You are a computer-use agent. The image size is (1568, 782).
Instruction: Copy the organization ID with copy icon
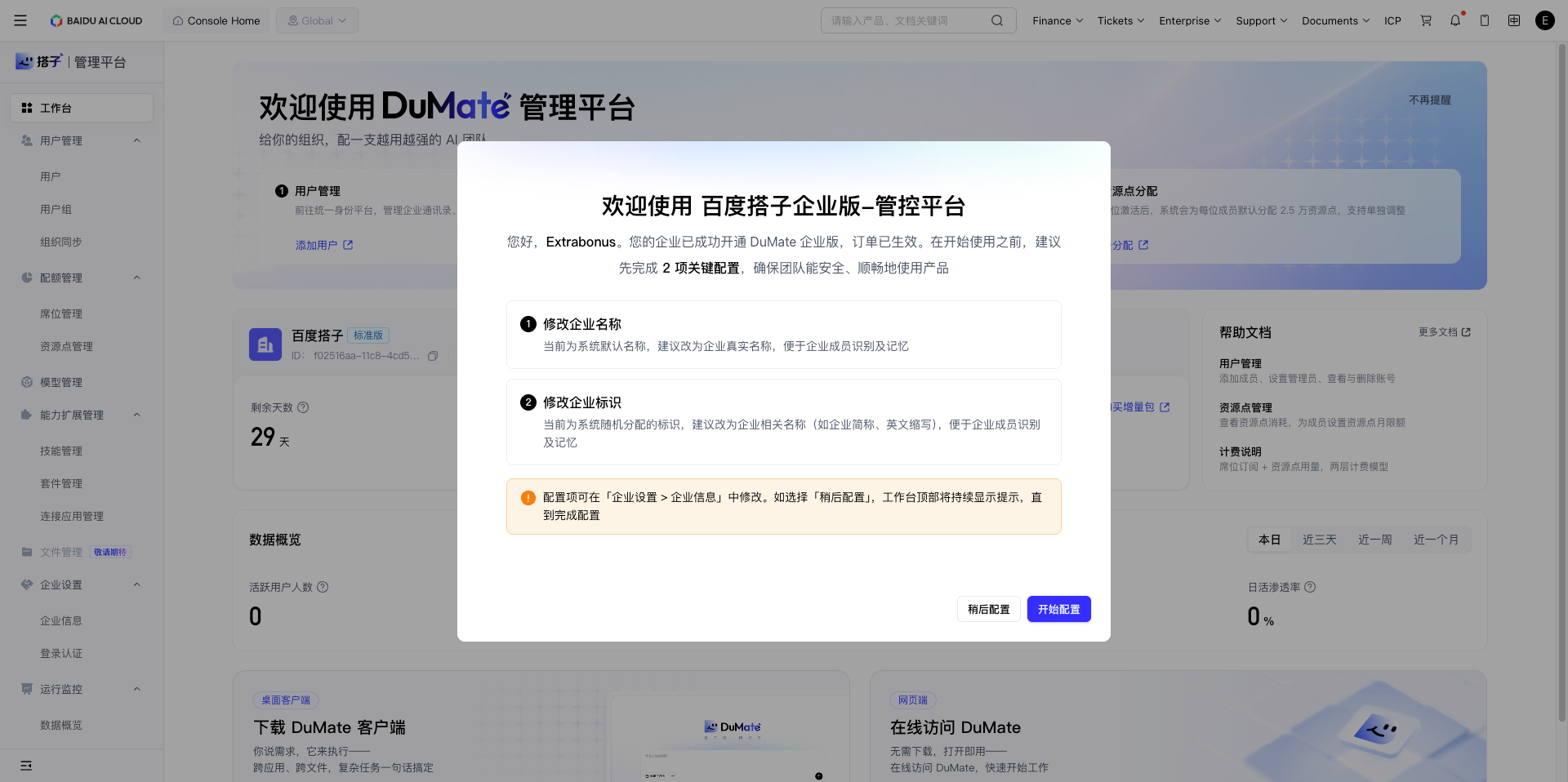[433, 356]
